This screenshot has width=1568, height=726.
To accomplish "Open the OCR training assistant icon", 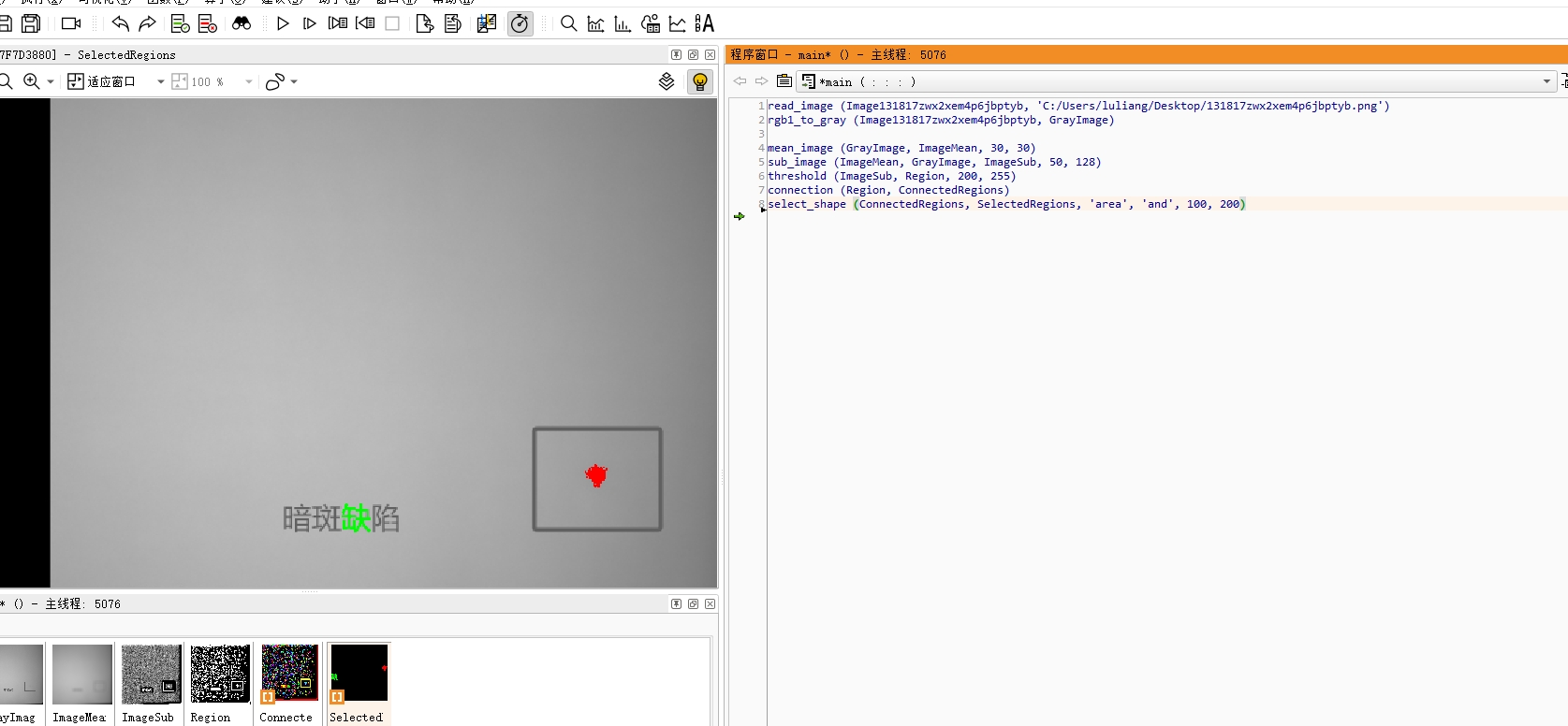I will tap(705, 23).
